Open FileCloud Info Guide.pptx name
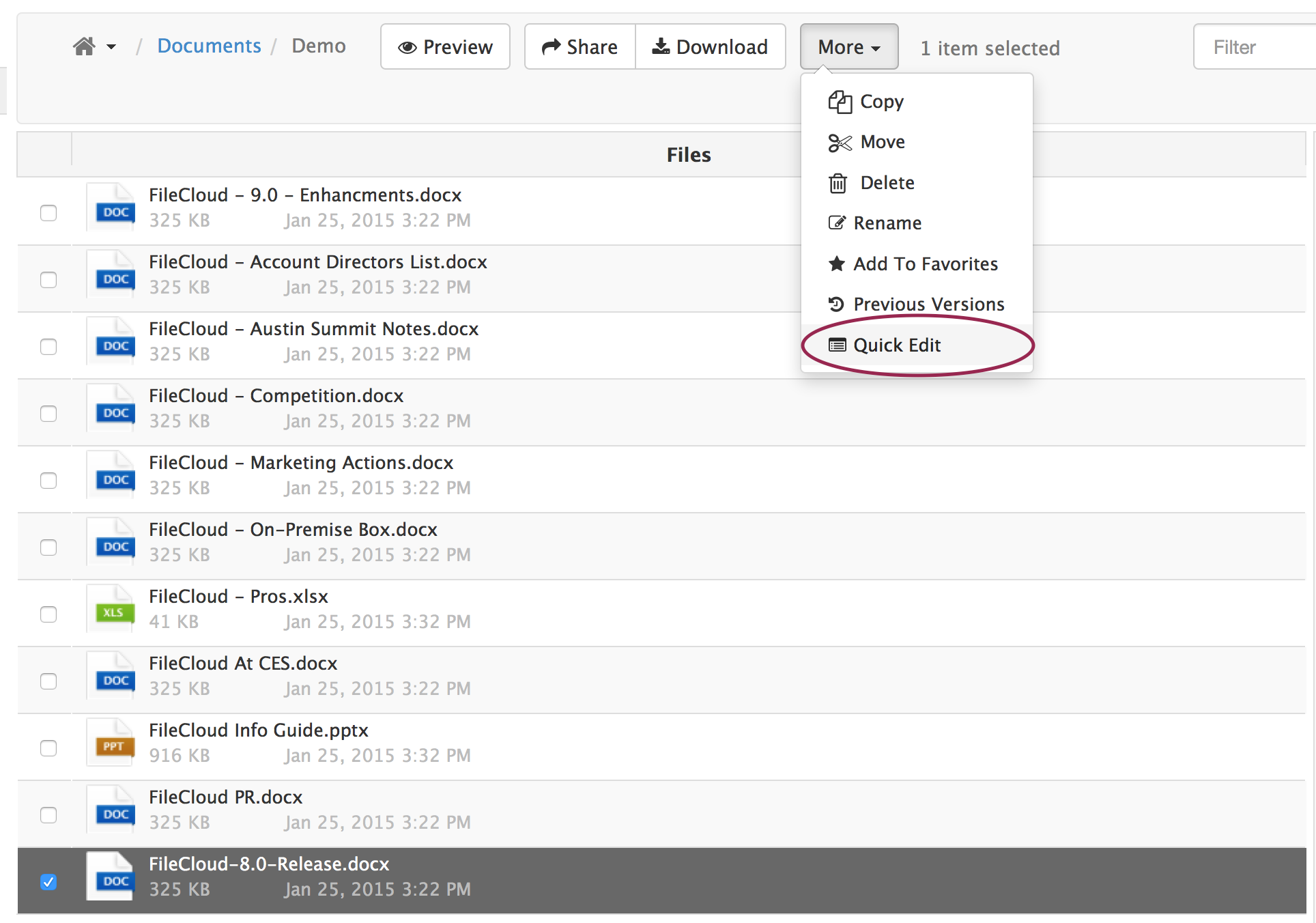The image size is (1316, 923). (259, 730)
